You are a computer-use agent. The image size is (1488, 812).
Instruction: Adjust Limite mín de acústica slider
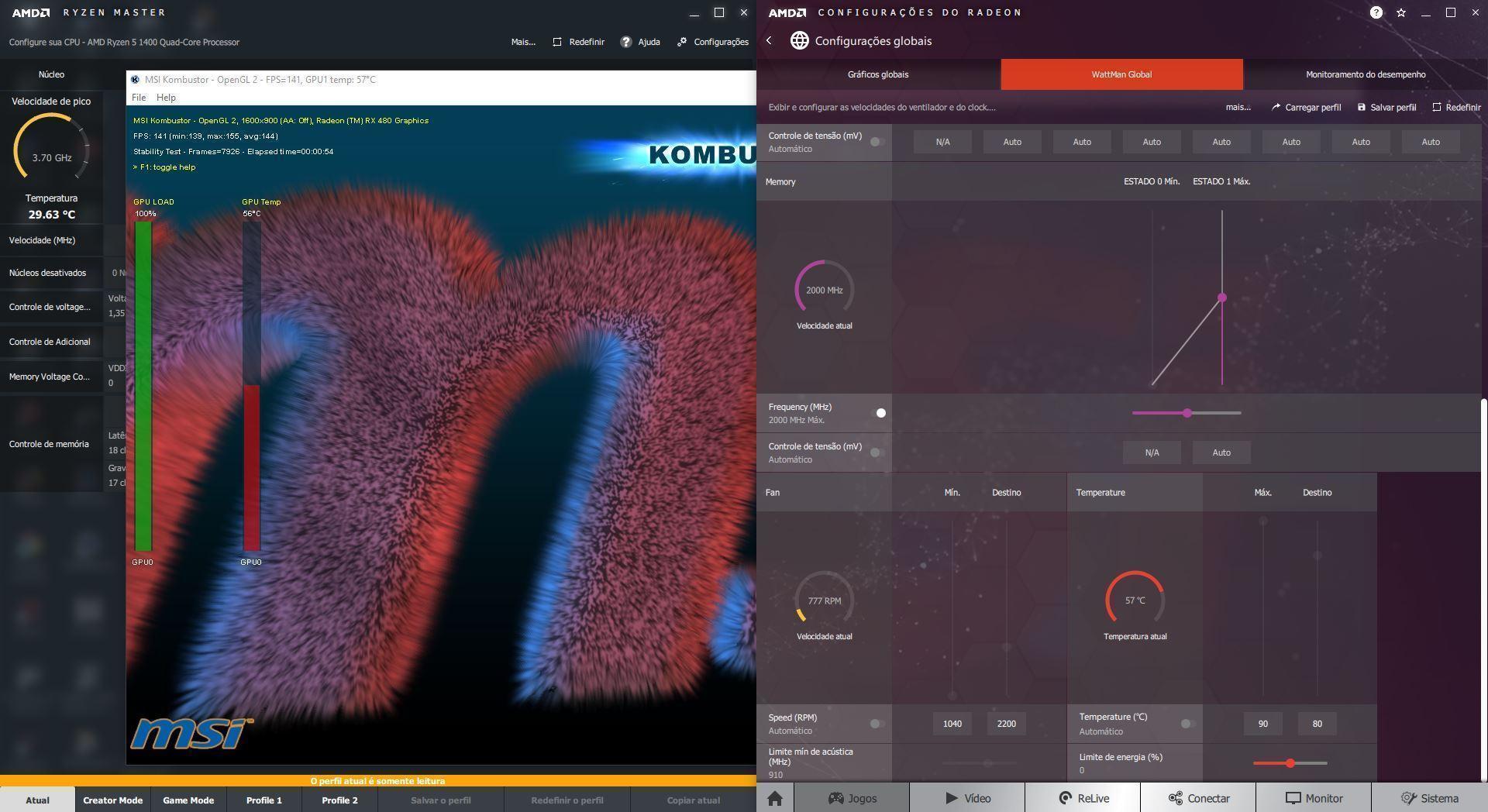[x=980, y=763]
